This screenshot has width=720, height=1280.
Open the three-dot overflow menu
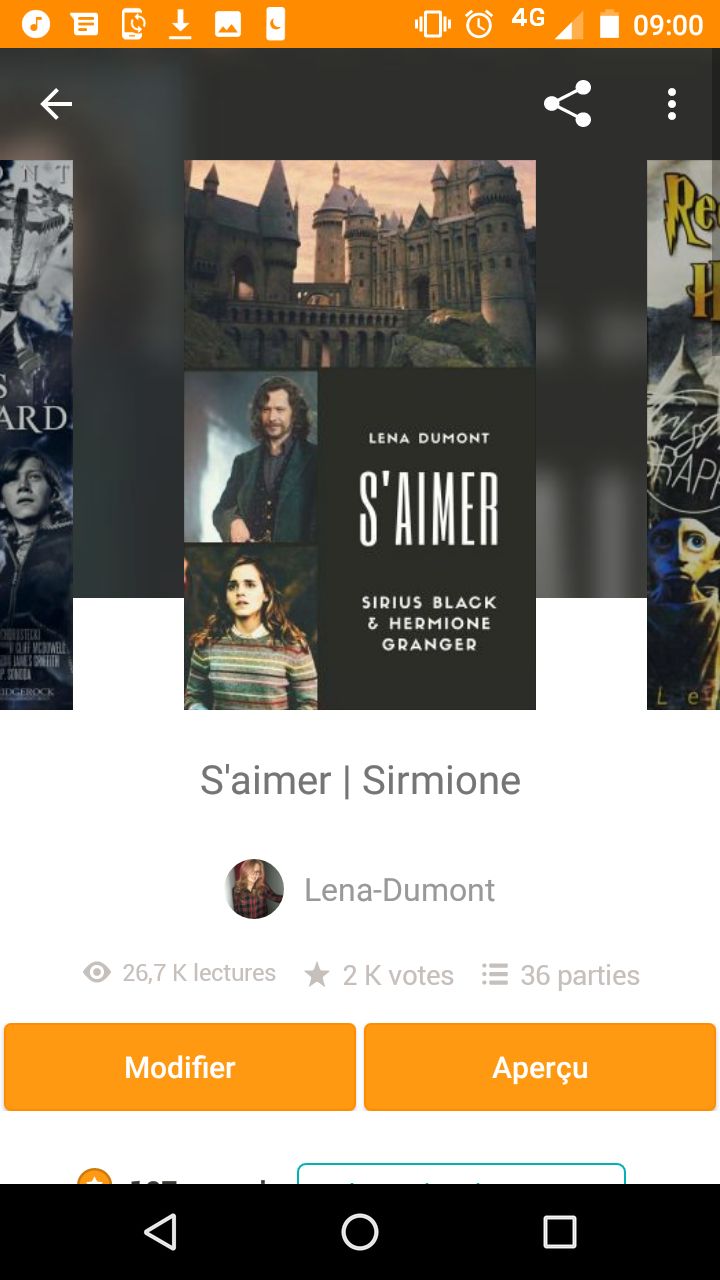pos(672,104)
